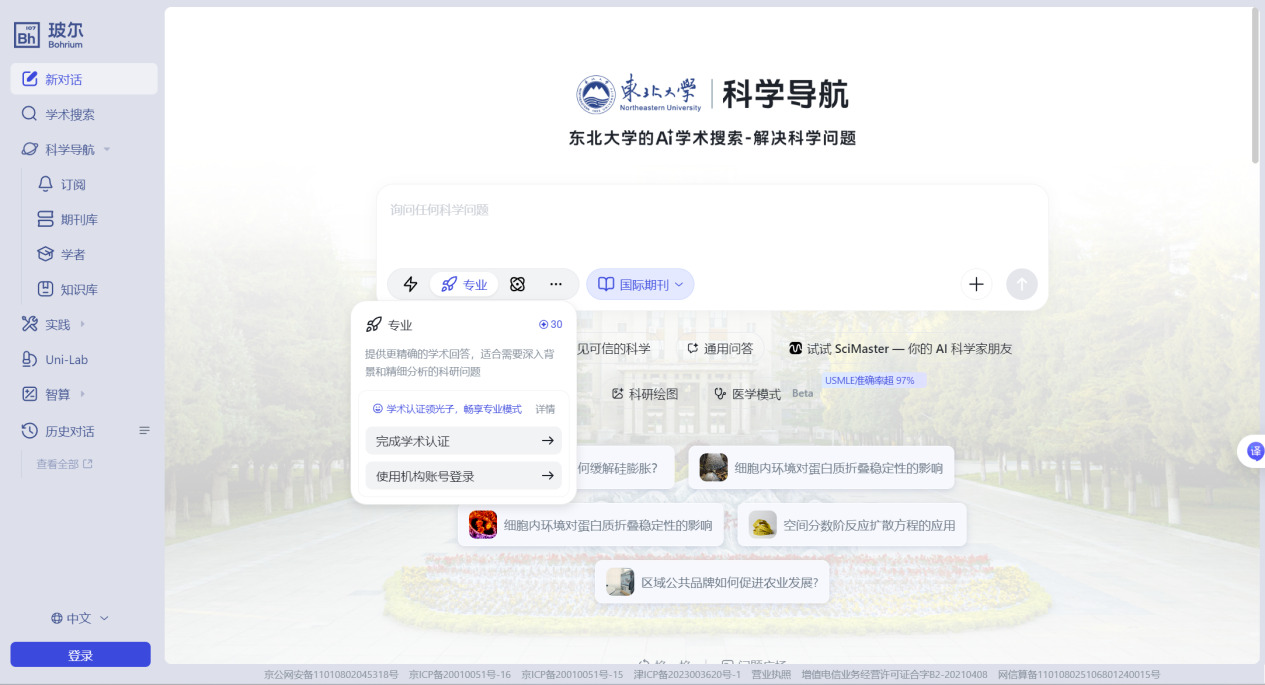Expand the 实践 sidebar section

[82, 324]
